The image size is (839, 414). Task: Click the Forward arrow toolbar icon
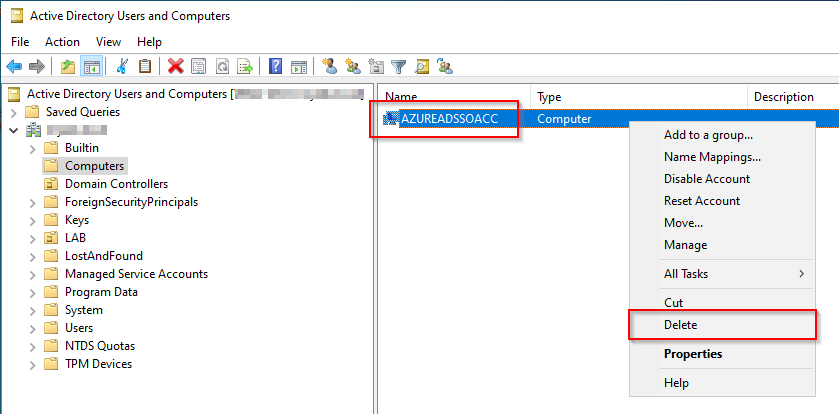point(36,66)
